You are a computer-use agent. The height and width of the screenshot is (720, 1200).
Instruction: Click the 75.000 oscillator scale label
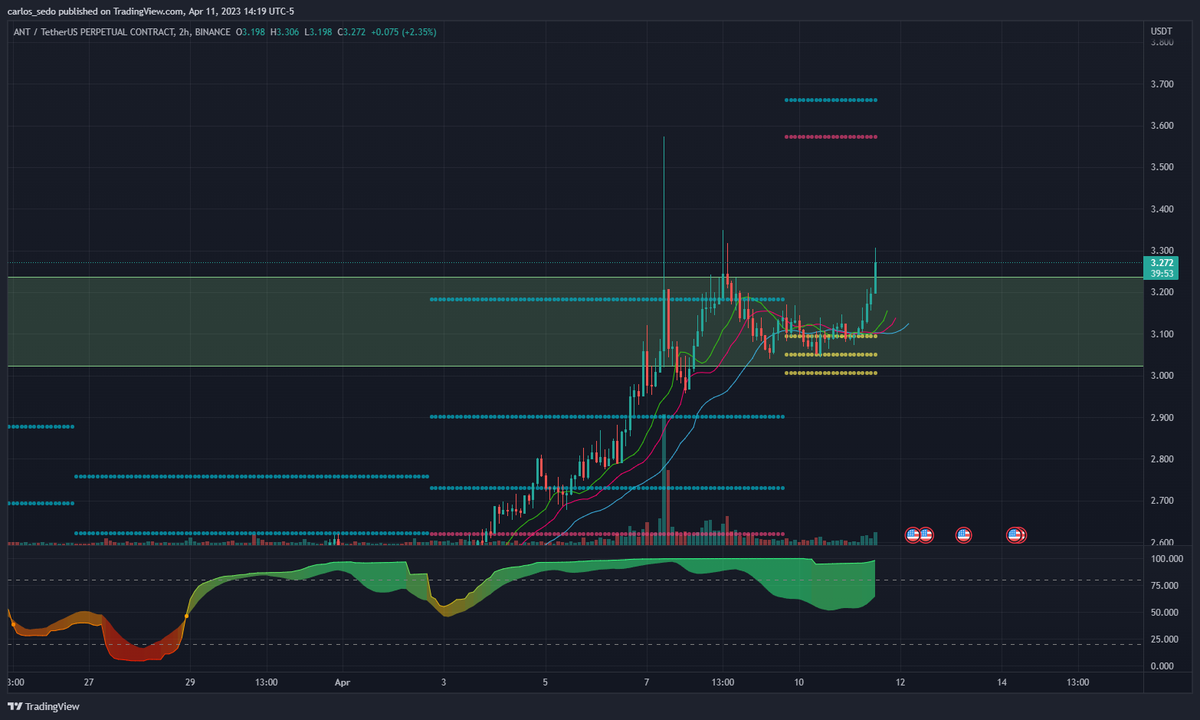coord(1163,586)
